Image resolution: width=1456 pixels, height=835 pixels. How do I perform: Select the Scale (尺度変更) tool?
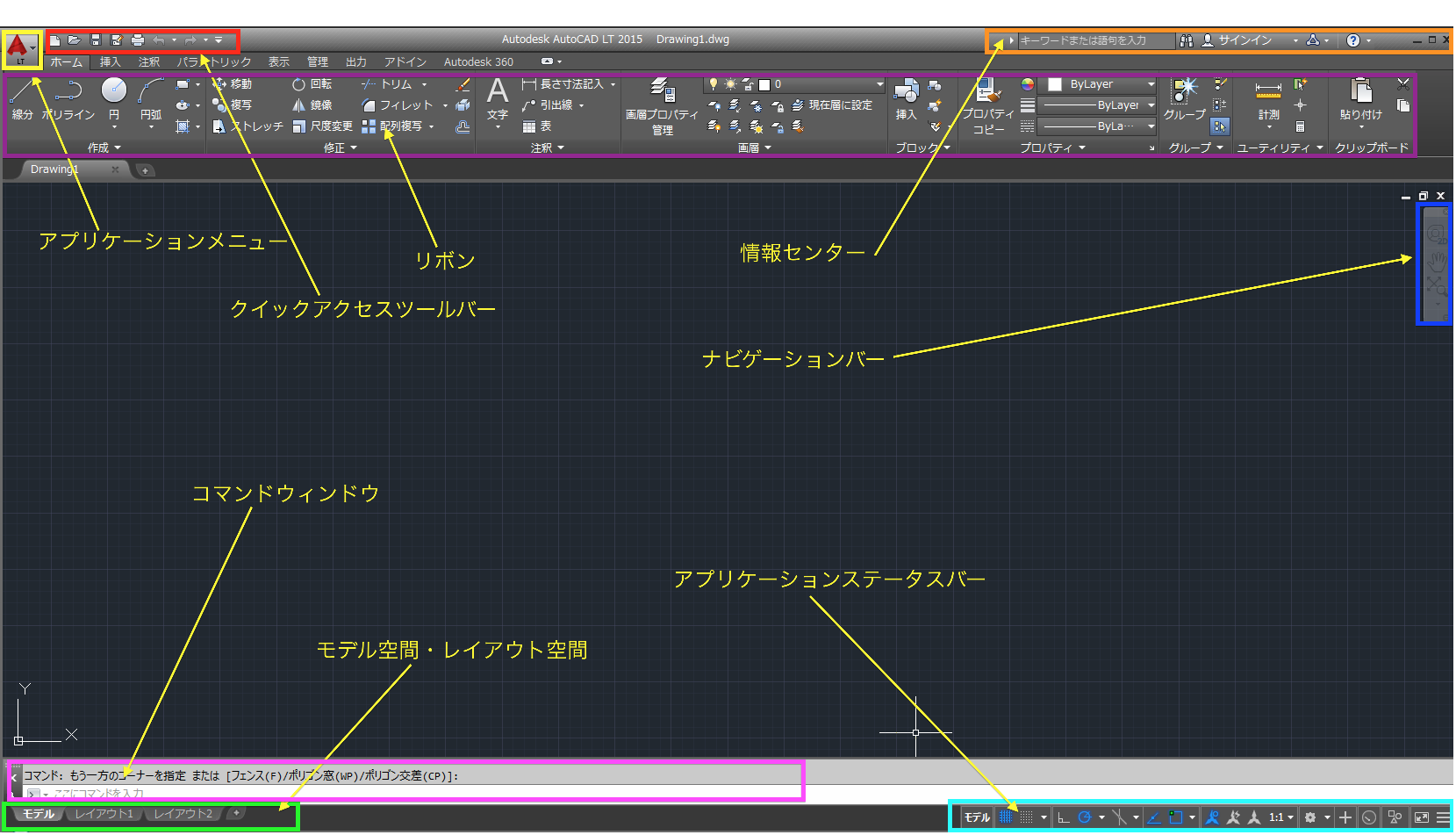point(322,126)
